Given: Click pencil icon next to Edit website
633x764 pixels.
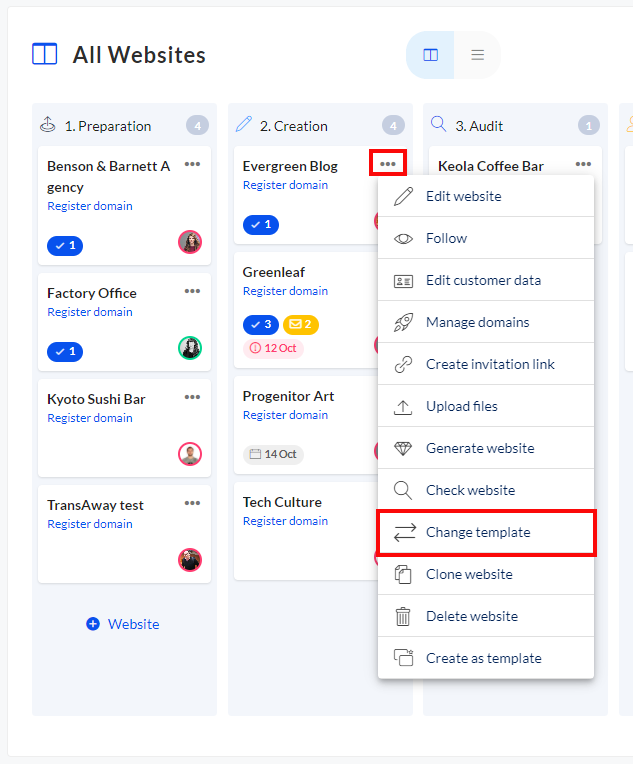Looking at the screenshot, I should (403, 196).
